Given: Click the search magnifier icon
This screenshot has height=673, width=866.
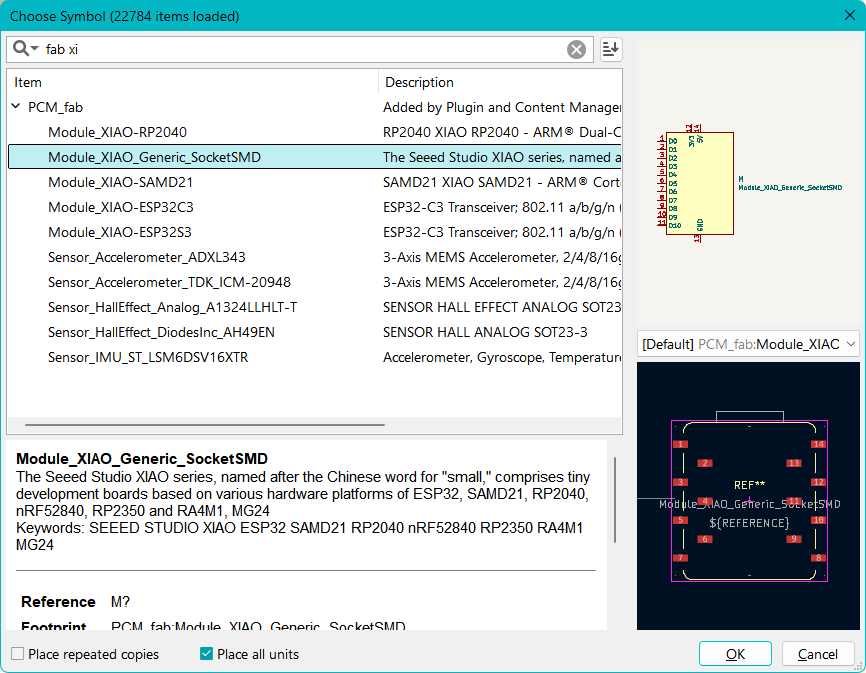Looking at the screenshot, I should coord(20,49).
